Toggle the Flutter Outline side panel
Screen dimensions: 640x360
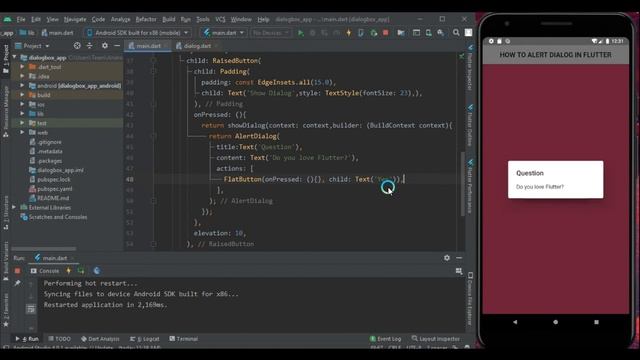[470, 125]
